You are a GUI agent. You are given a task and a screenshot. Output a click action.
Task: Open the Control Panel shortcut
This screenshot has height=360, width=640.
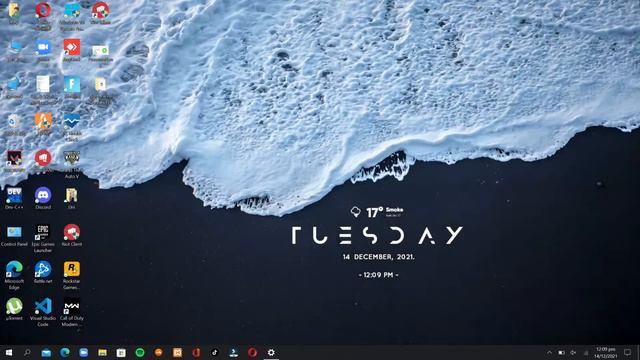pyautogui.click(x=14, y=236)
